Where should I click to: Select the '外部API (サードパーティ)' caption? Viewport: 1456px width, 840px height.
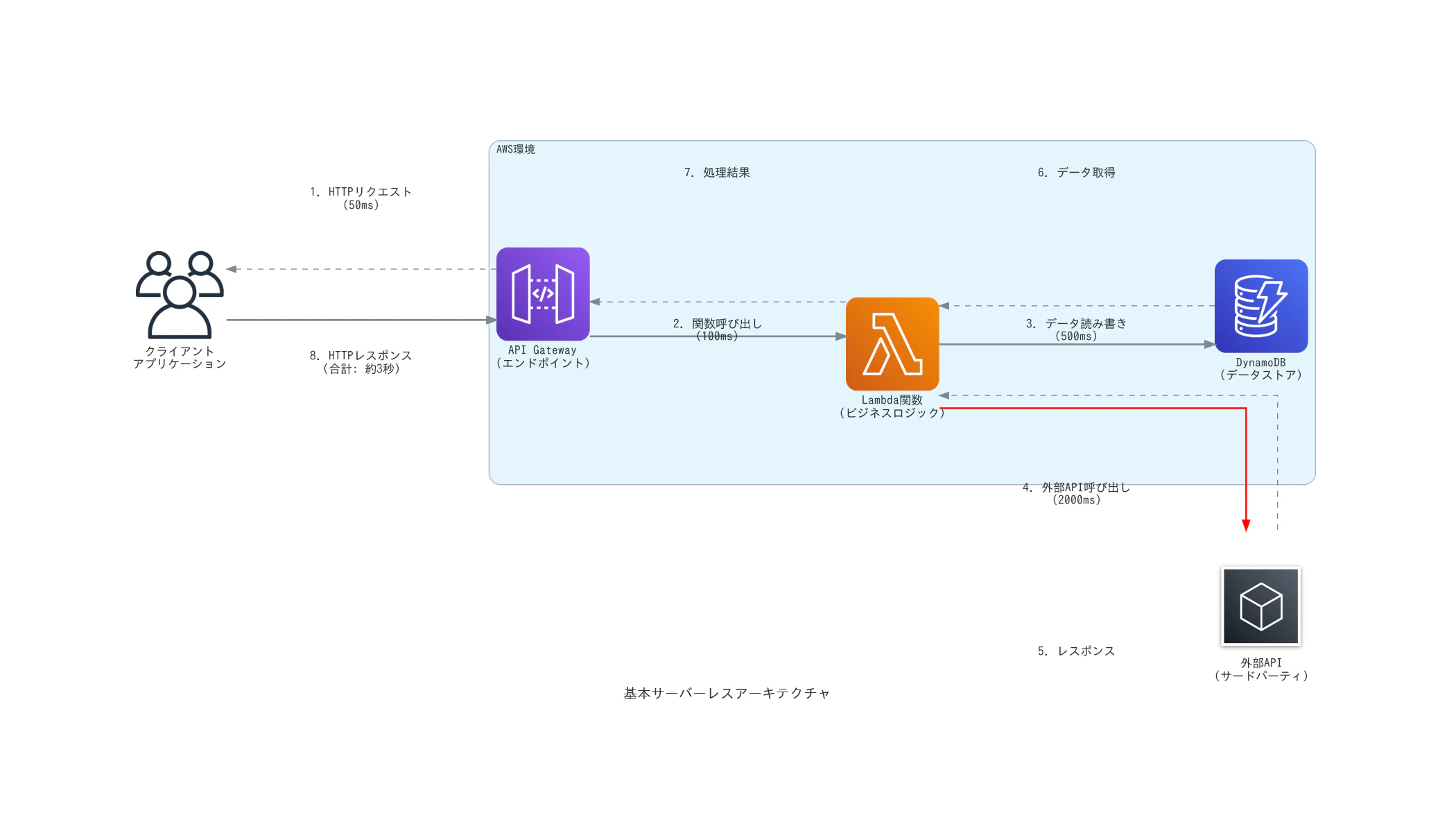(x=1261, y=669)
